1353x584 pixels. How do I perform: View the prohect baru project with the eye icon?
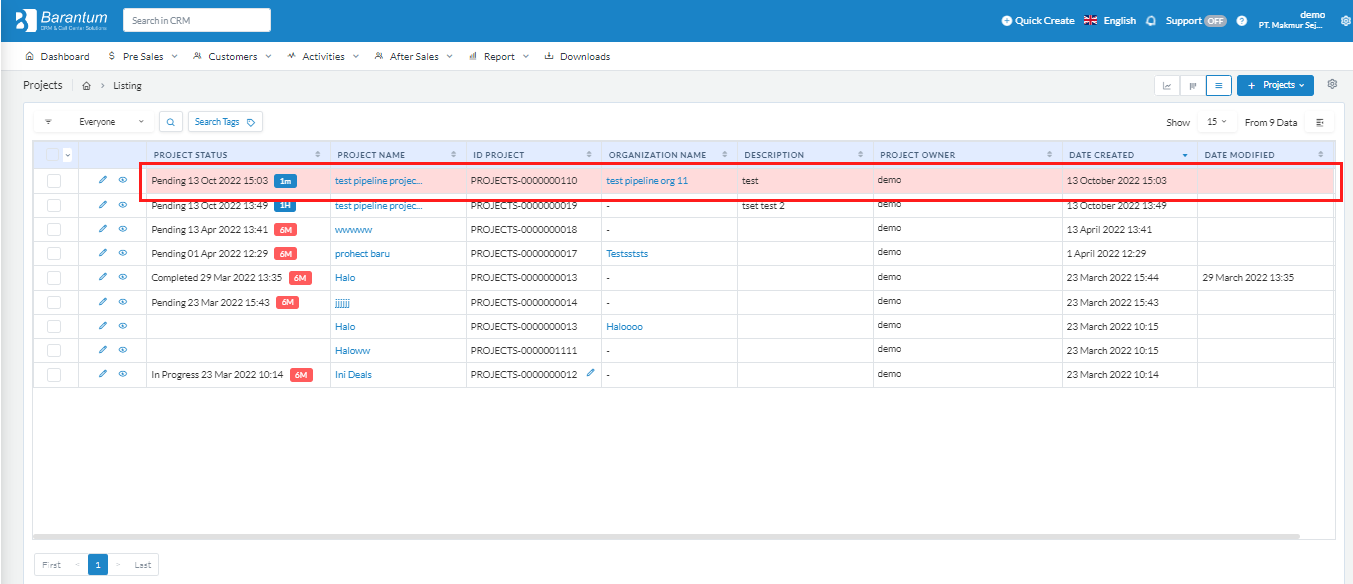point(123,253)
